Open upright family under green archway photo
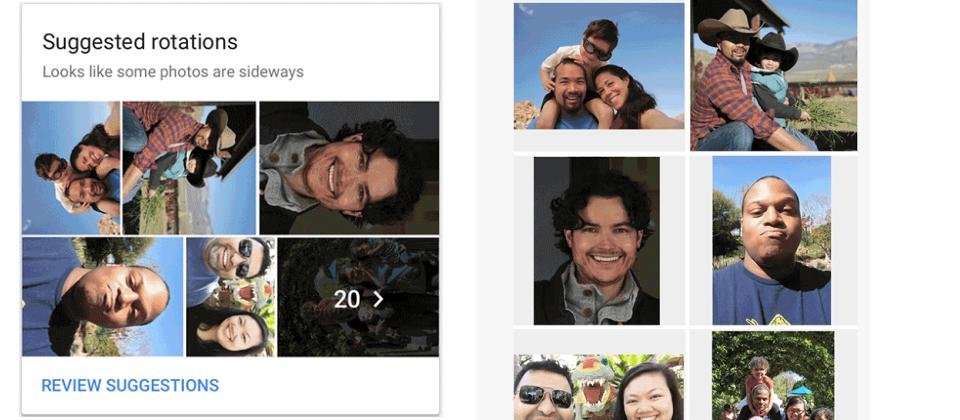The image size is (960, 420). point(773,376)
